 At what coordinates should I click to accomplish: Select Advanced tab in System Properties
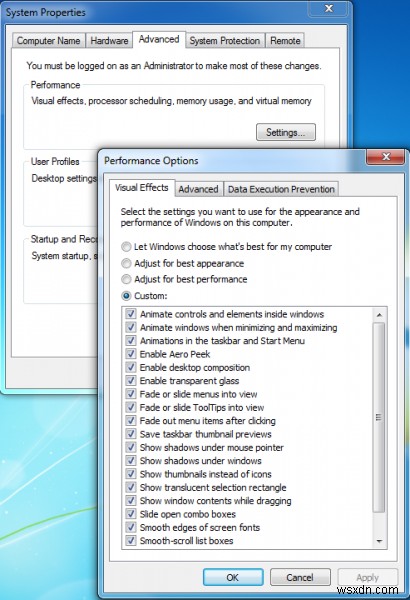pos(159,39)
